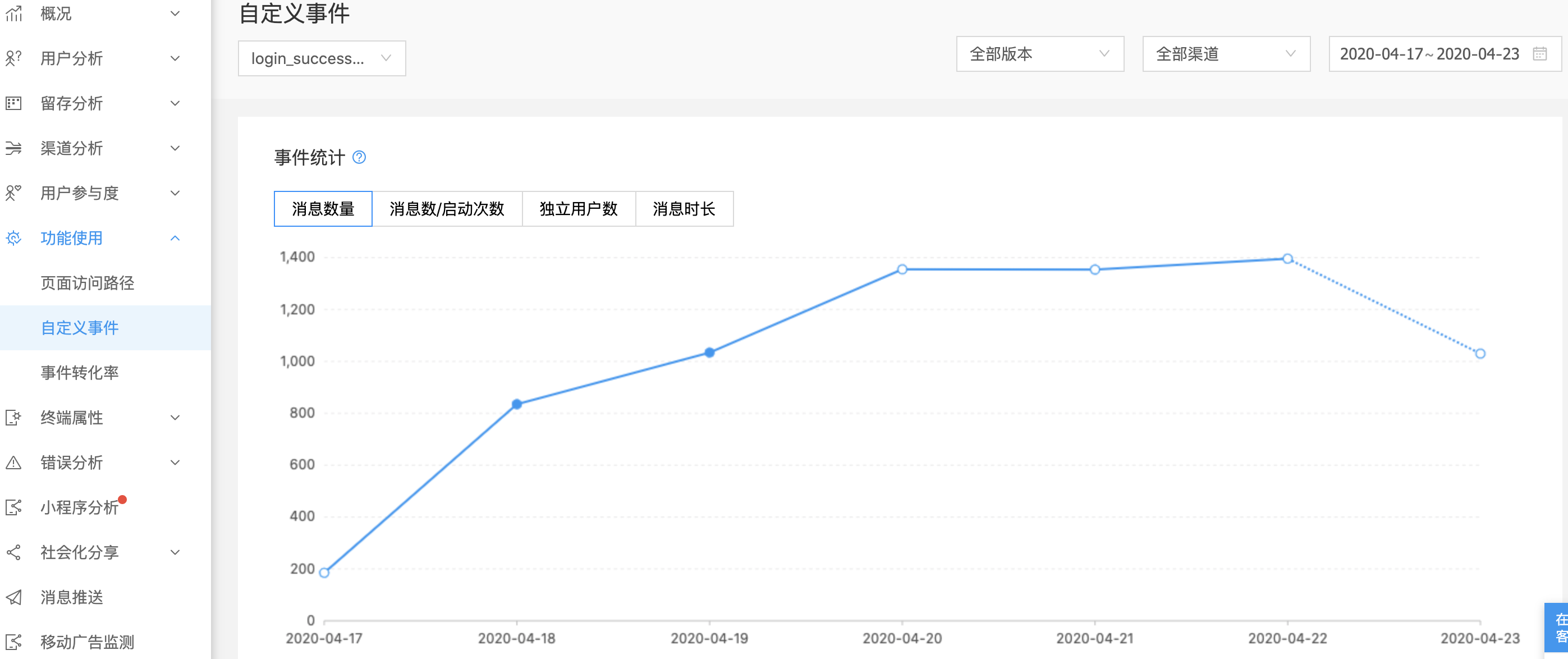Select the 用户分析 sidebar icon
The width and height of the screenshot is (1568, 659).
click(14, 58)
